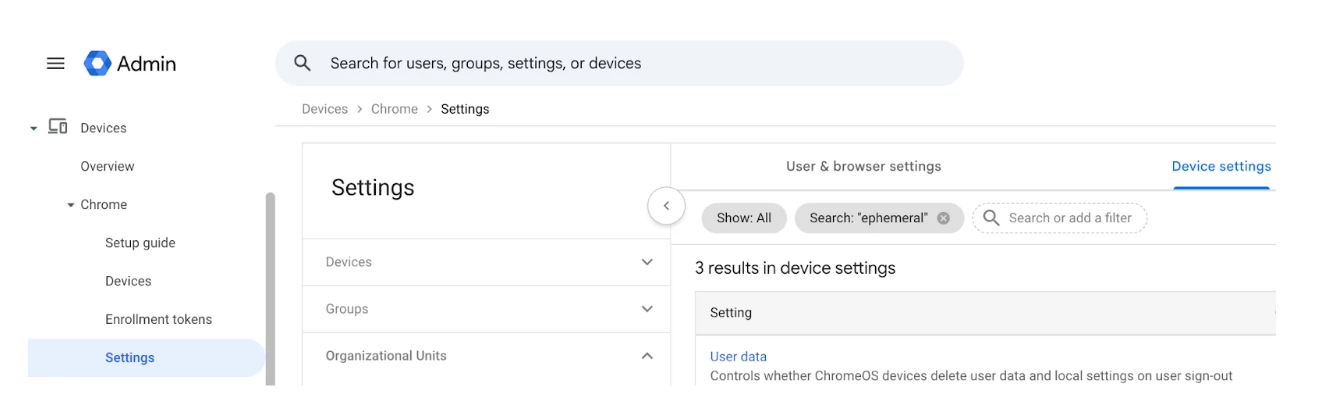Open the main hamburger menu
The image size is (1328, 414).
[x=56, y=64]
